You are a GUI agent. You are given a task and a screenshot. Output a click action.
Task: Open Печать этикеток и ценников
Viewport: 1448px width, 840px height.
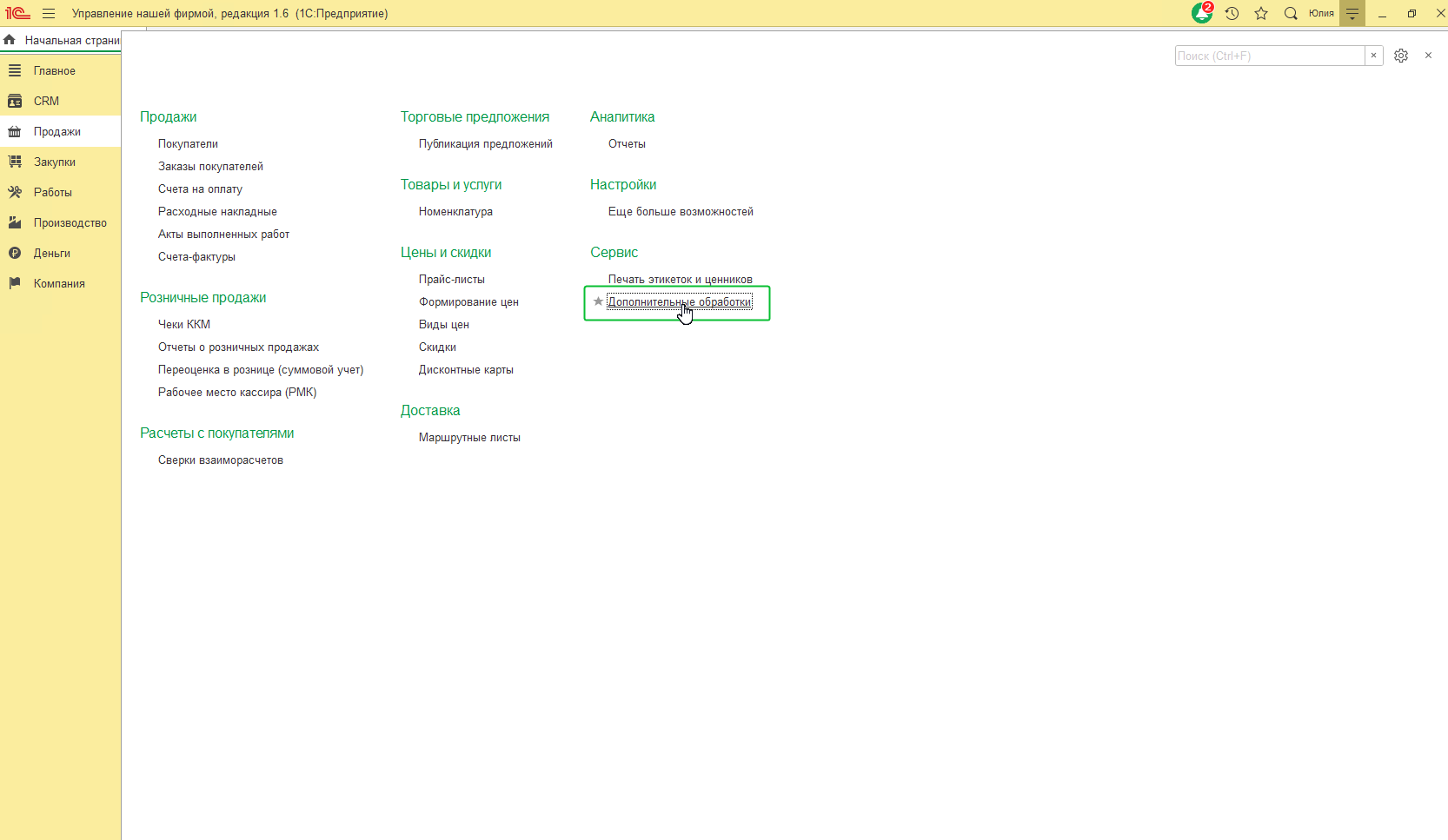pos(681,279)
